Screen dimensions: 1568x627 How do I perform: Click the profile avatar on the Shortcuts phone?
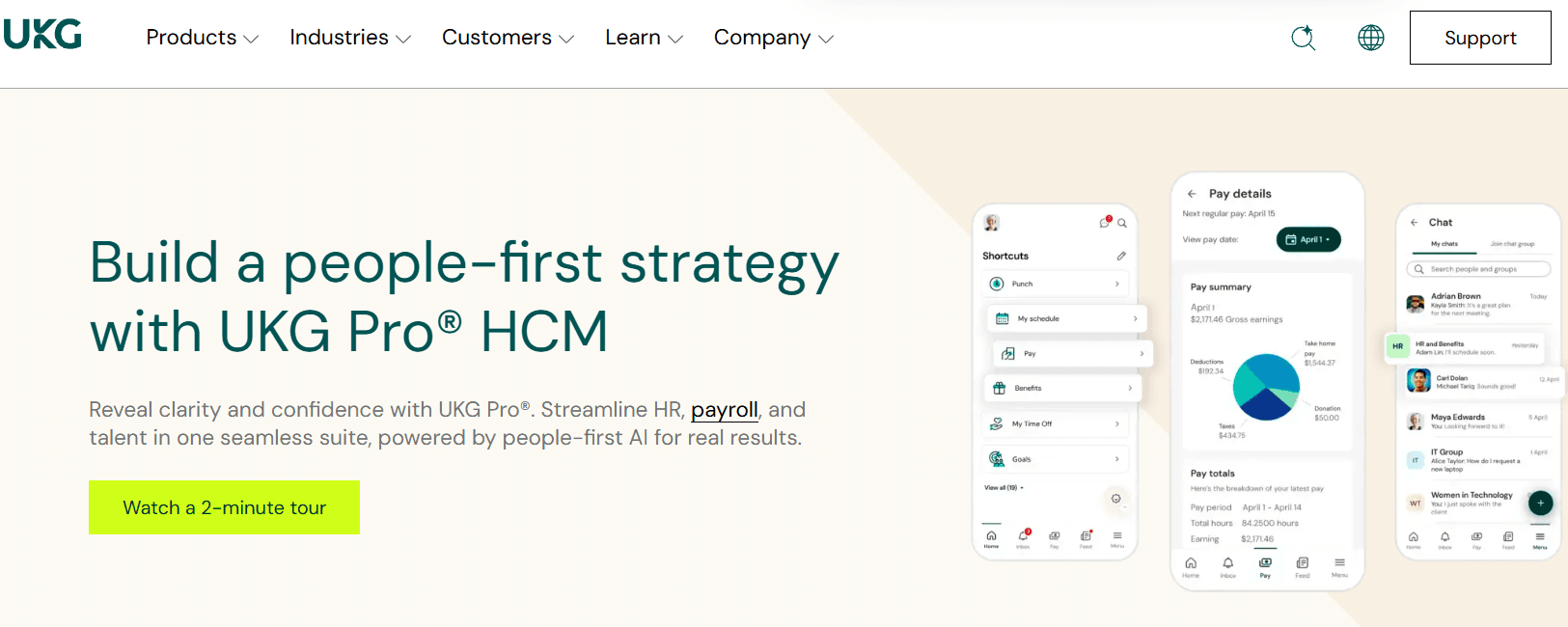991,223
